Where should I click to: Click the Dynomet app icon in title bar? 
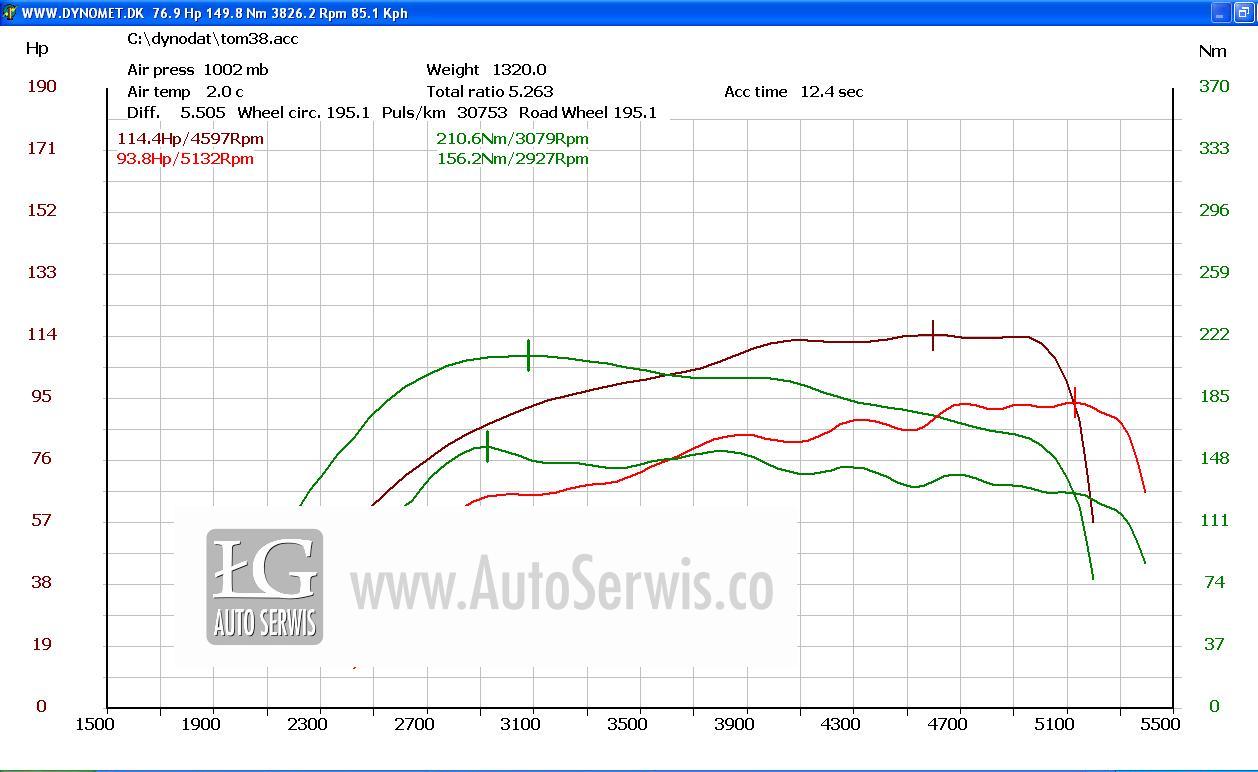[10, 13]
